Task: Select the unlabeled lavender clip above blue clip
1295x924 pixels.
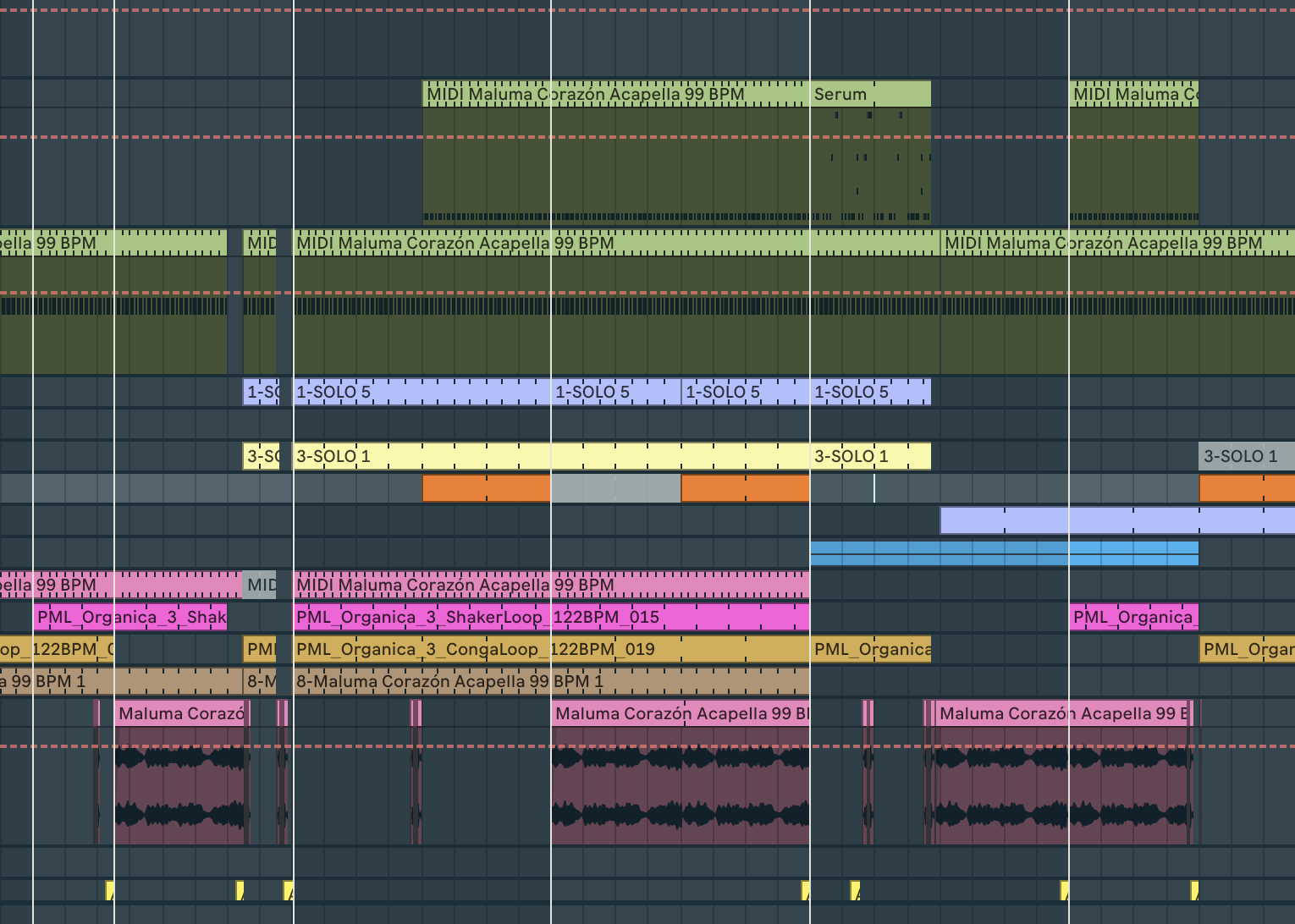Action: pyautogui.click(x=1117, y=520)
